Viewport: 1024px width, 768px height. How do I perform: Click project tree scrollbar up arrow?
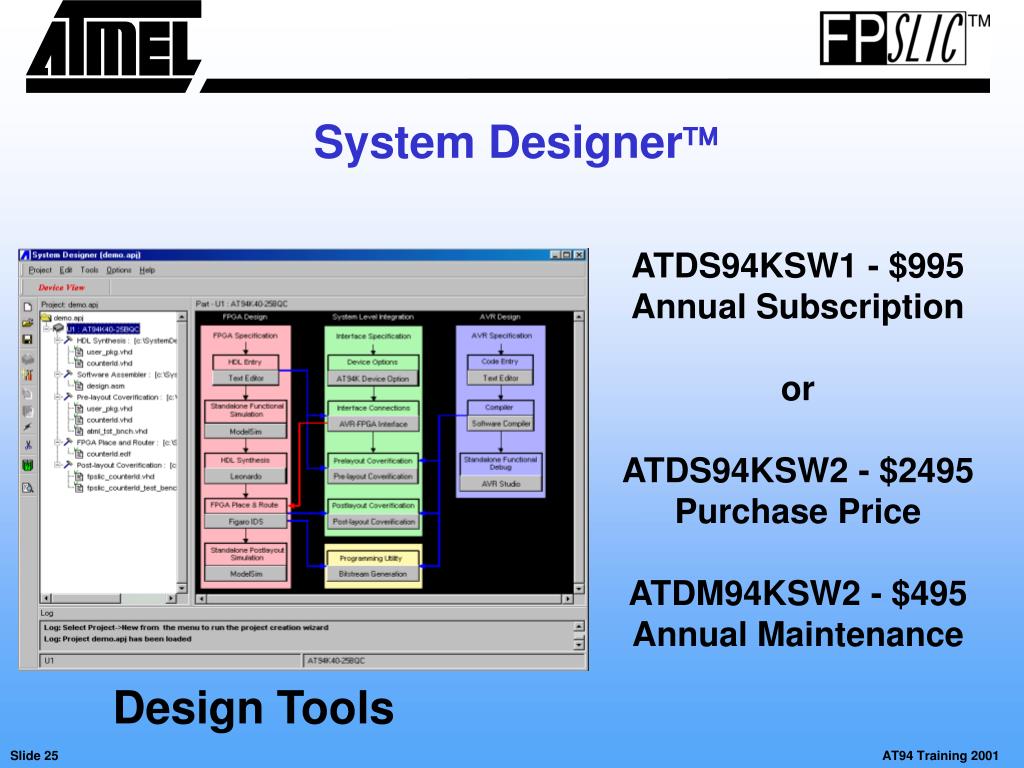pyautogui.click(x=182, y=317)
